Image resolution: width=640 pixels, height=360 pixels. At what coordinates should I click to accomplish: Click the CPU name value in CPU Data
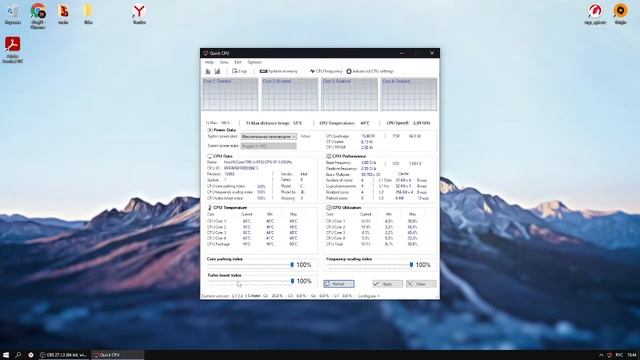(258, 162)
